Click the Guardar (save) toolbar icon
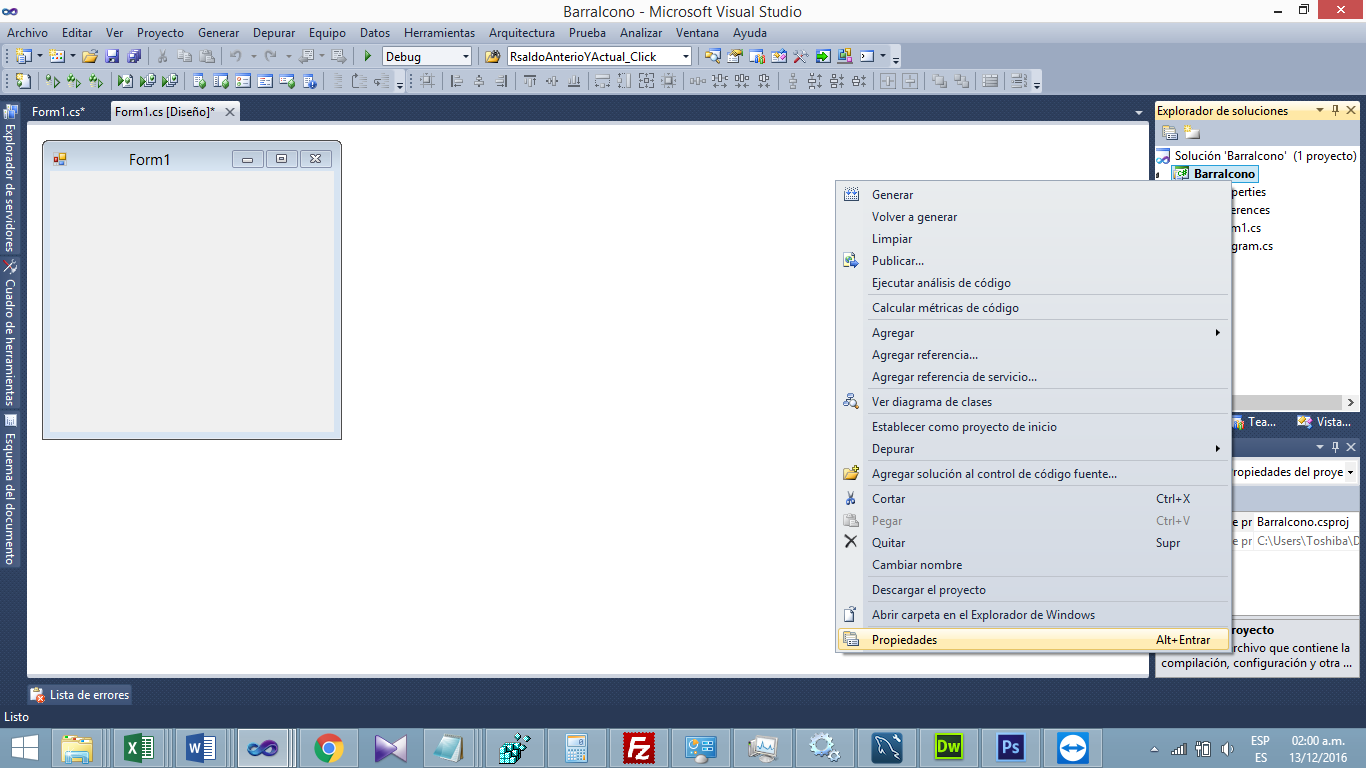The height and width of the screenshot is (768, 1366). click(x=114, y=56)
